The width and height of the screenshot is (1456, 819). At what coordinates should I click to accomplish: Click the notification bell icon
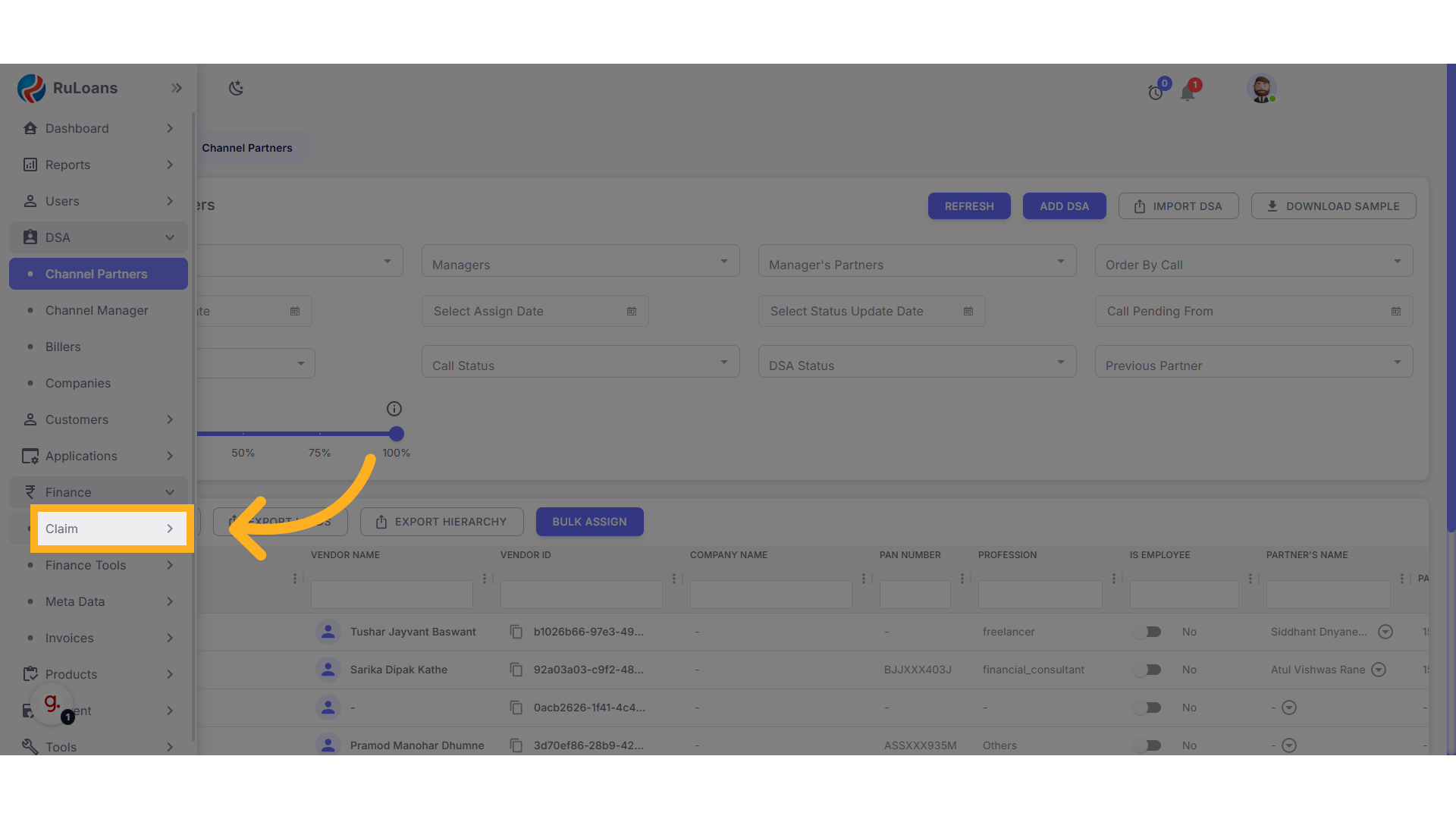pos(1188,93)
